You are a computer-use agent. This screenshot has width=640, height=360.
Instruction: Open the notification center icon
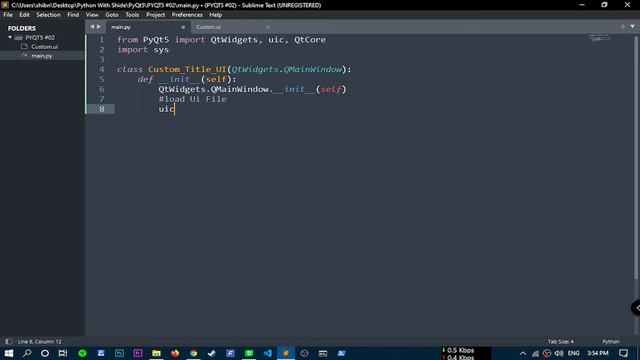[x=623, y=353]
